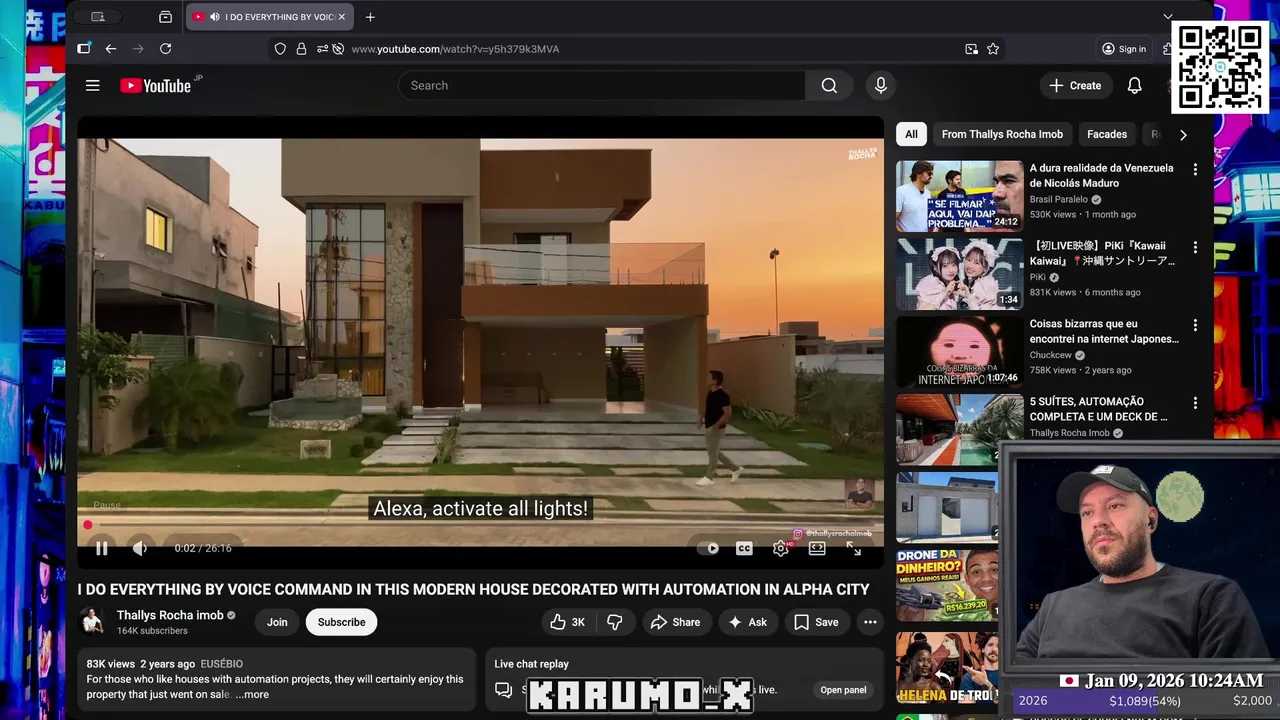Screen dimensions: 1280x720
Task: Open 5 SUÍTES, AUTOMAÇÃO COMPLETA video title
Action: [1098, 409]
